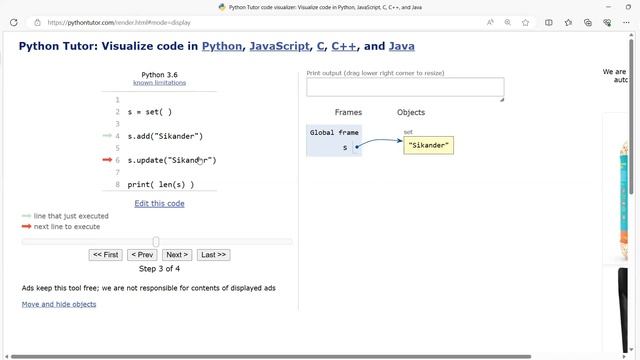Step back with the < Prev button
This screenshot has width=640, height=360.
[x=142, y=255]
